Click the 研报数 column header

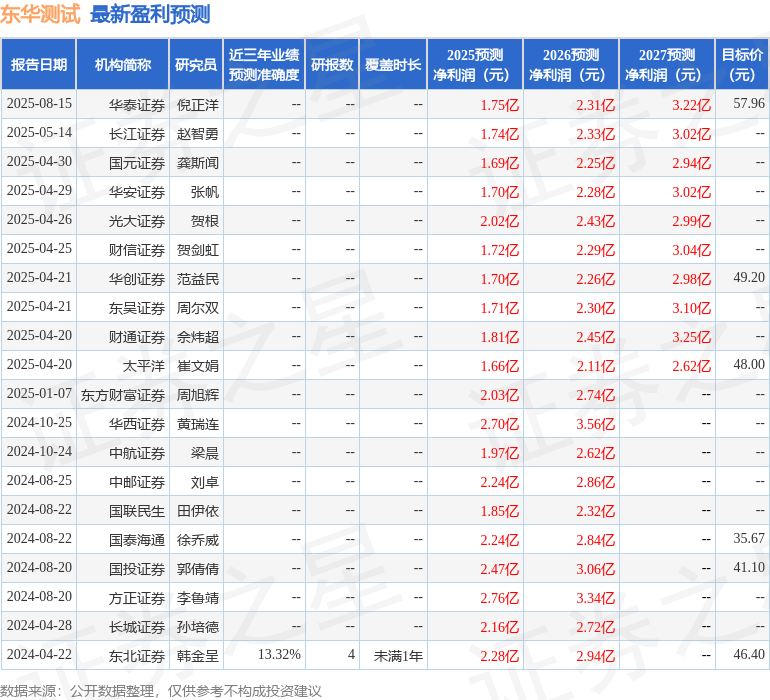click(x=332, y=65)
